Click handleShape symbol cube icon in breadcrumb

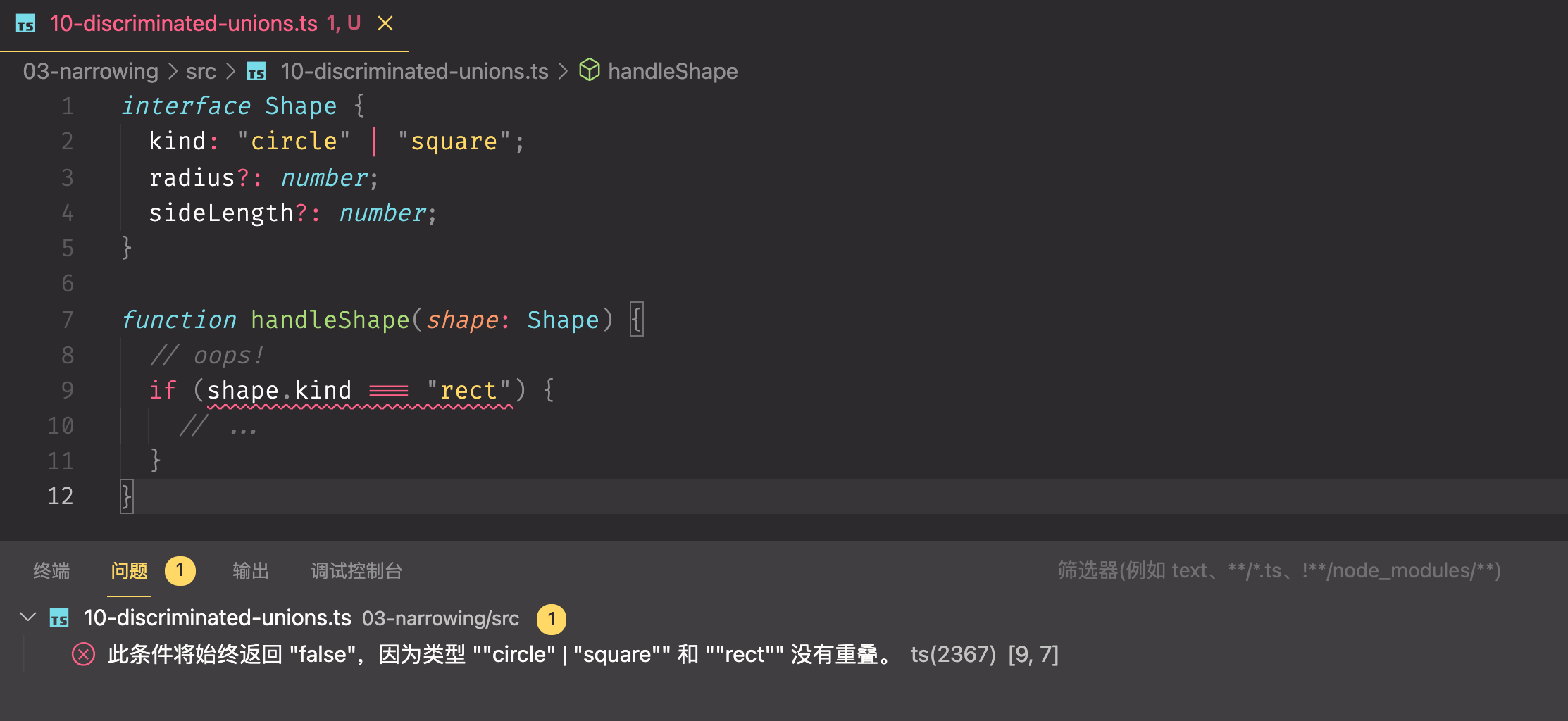(590, 70)
